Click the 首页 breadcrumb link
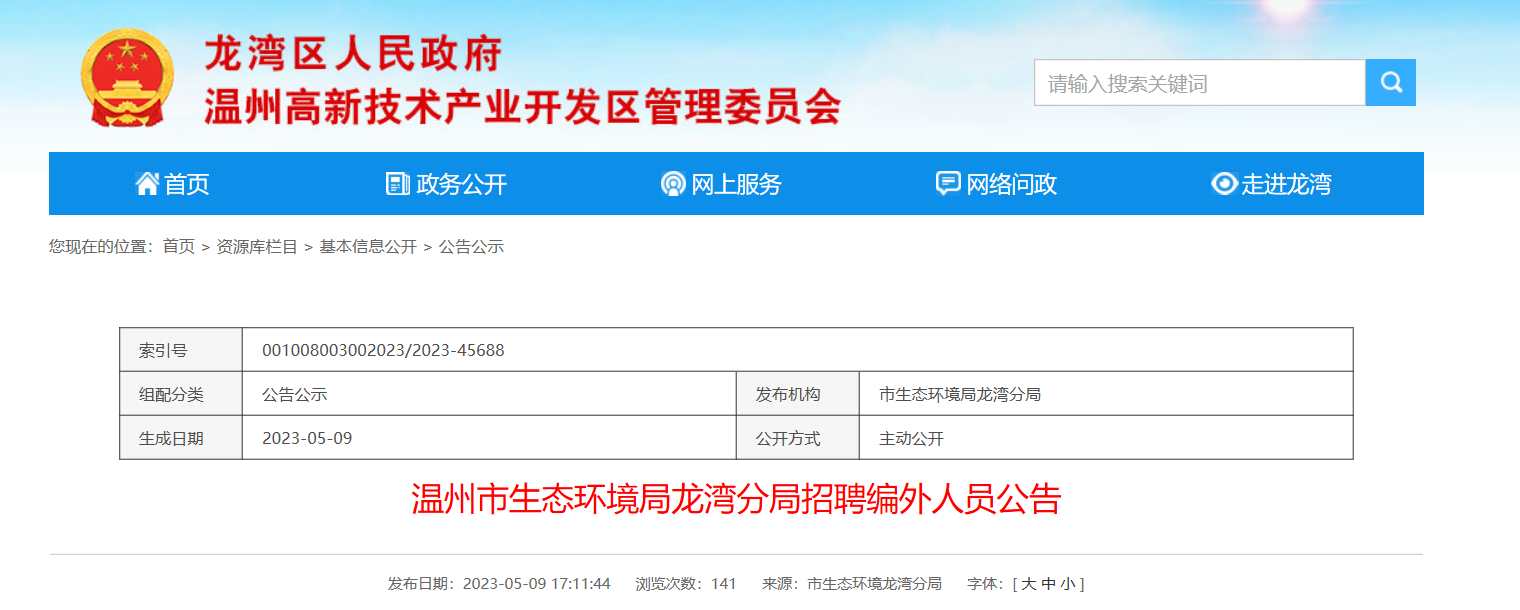This screenshot has width=1520, height=610. point(179,247)
